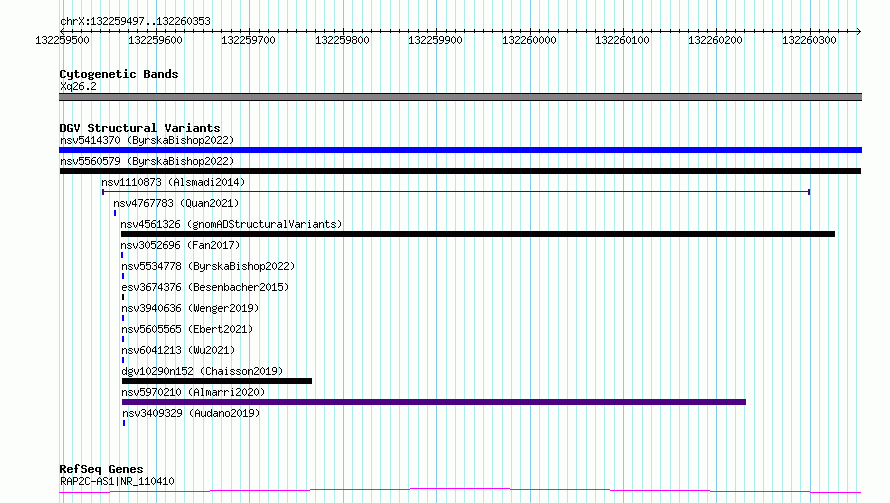Click ruler tick label 132259700

(249, 40)
